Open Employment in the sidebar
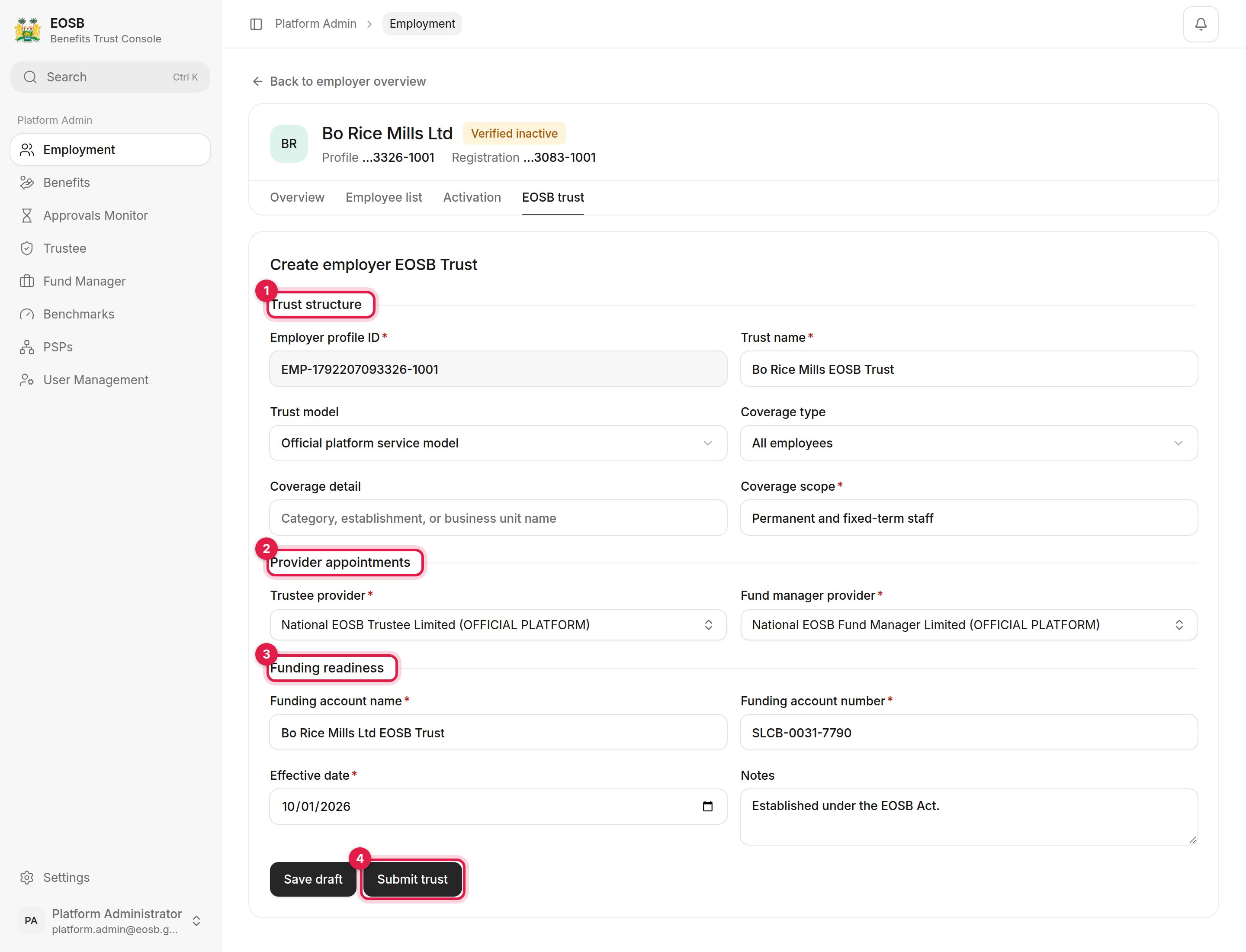The height and width of the screenshot is (952, 1246). pyautogui.click(x=110, y=150)
